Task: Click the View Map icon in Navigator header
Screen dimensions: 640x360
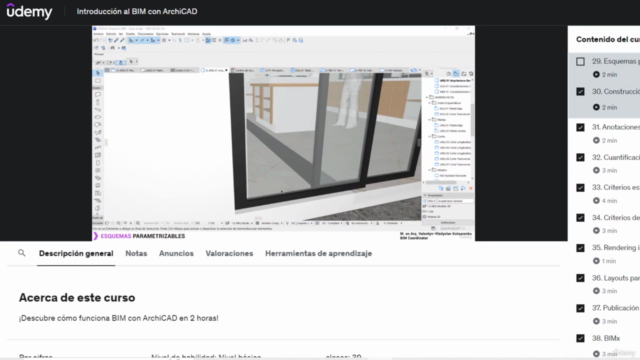Action: (x=456, y=74)
